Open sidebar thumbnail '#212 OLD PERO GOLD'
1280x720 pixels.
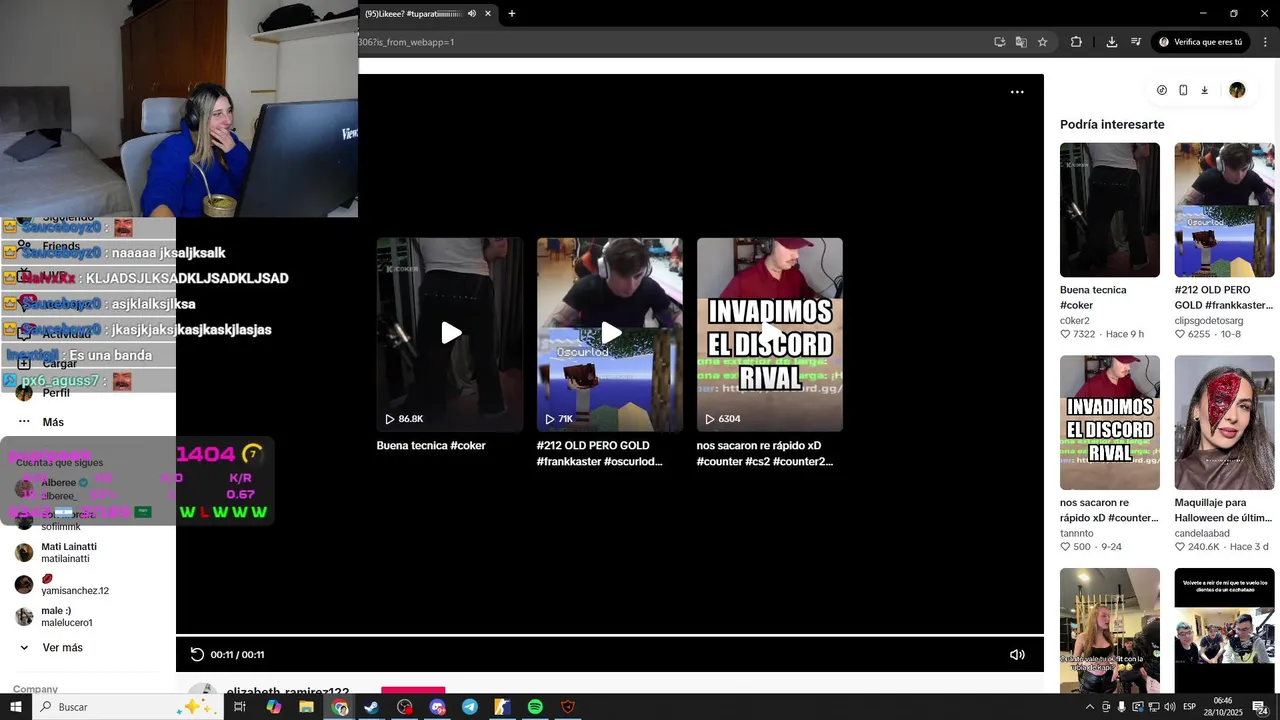point(1224,210)
